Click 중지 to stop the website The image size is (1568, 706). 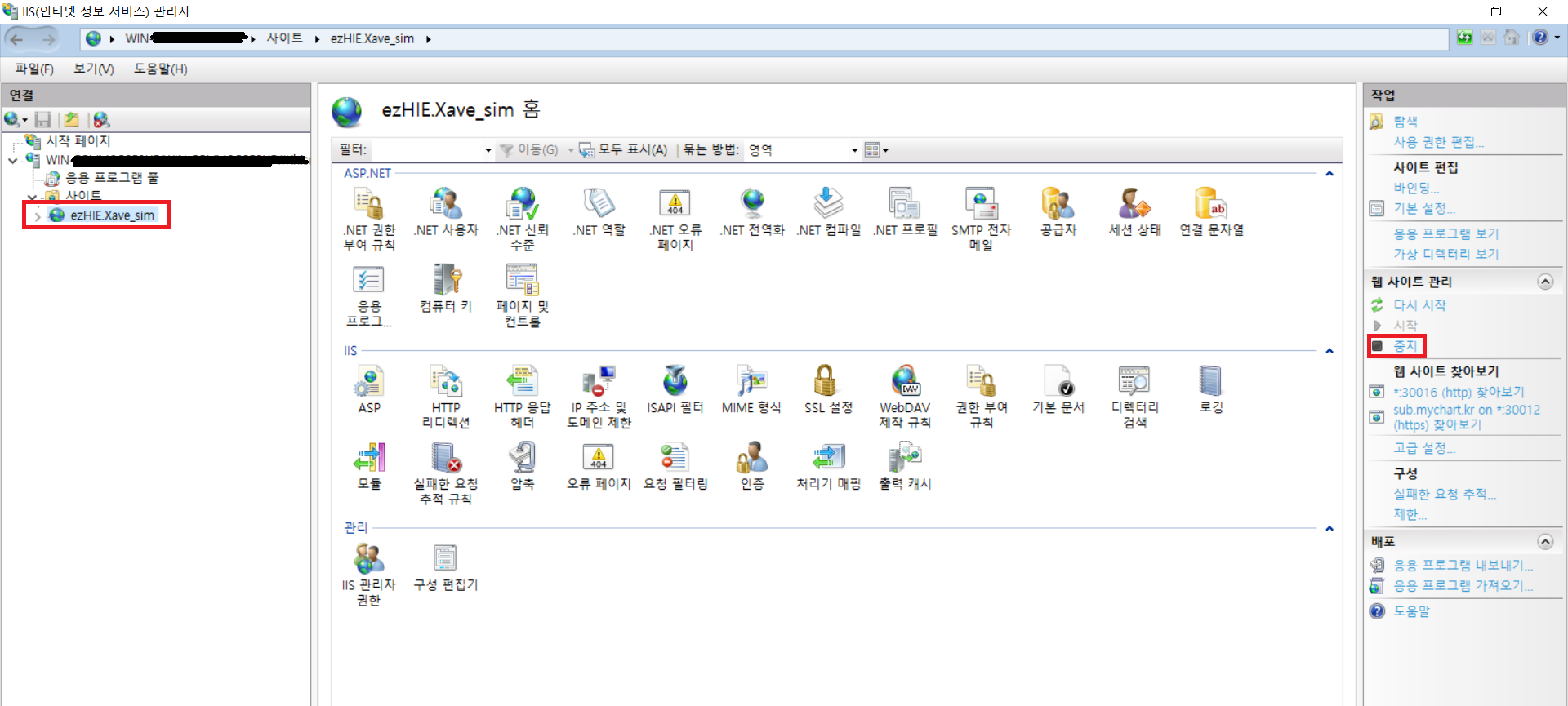(1405, 346)
